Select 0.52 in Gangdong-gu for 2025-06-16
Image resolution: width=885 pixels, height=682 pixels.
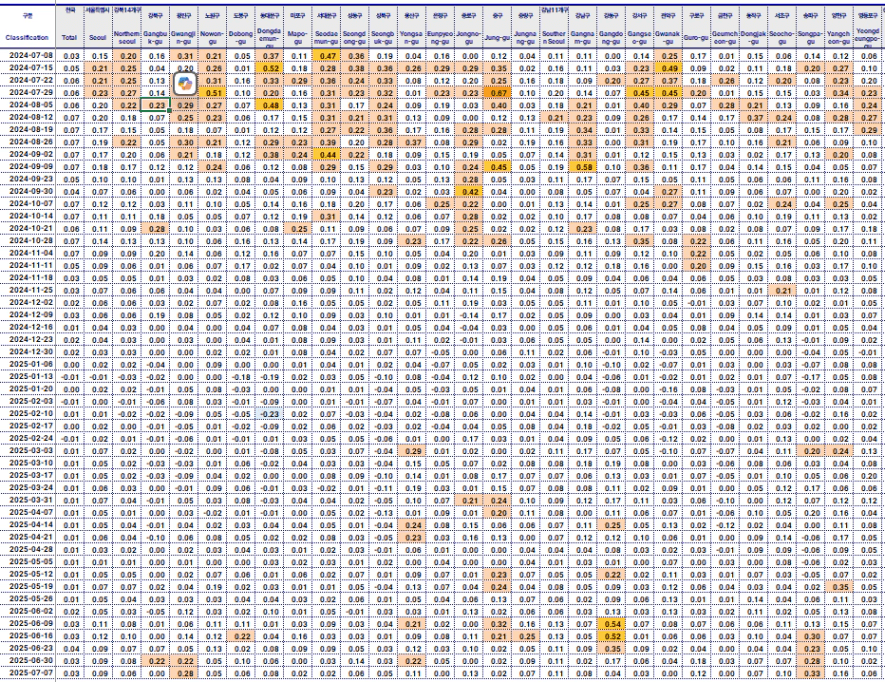tap(612, 636)
